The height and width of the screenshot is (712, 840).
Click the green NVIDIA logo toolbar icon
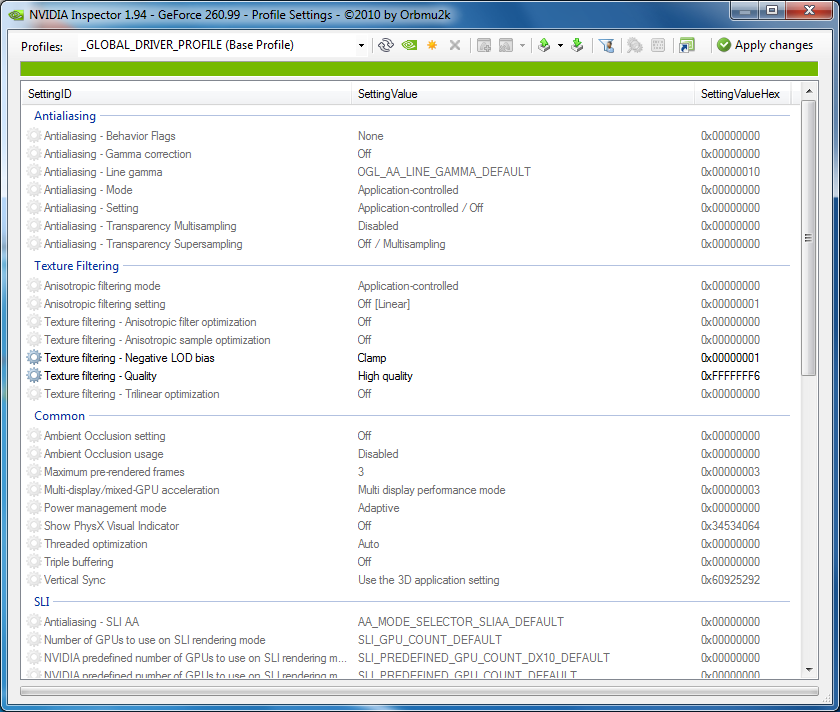click(x=409, y=45)
